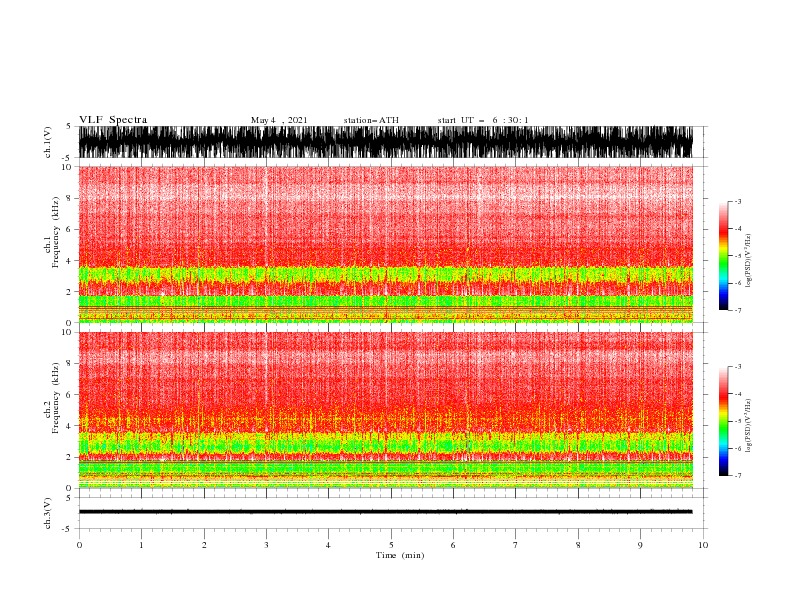Screen dimensions: 792x612
Task: Click inside the ch.2 spectrogram plot
Action: 385,410
